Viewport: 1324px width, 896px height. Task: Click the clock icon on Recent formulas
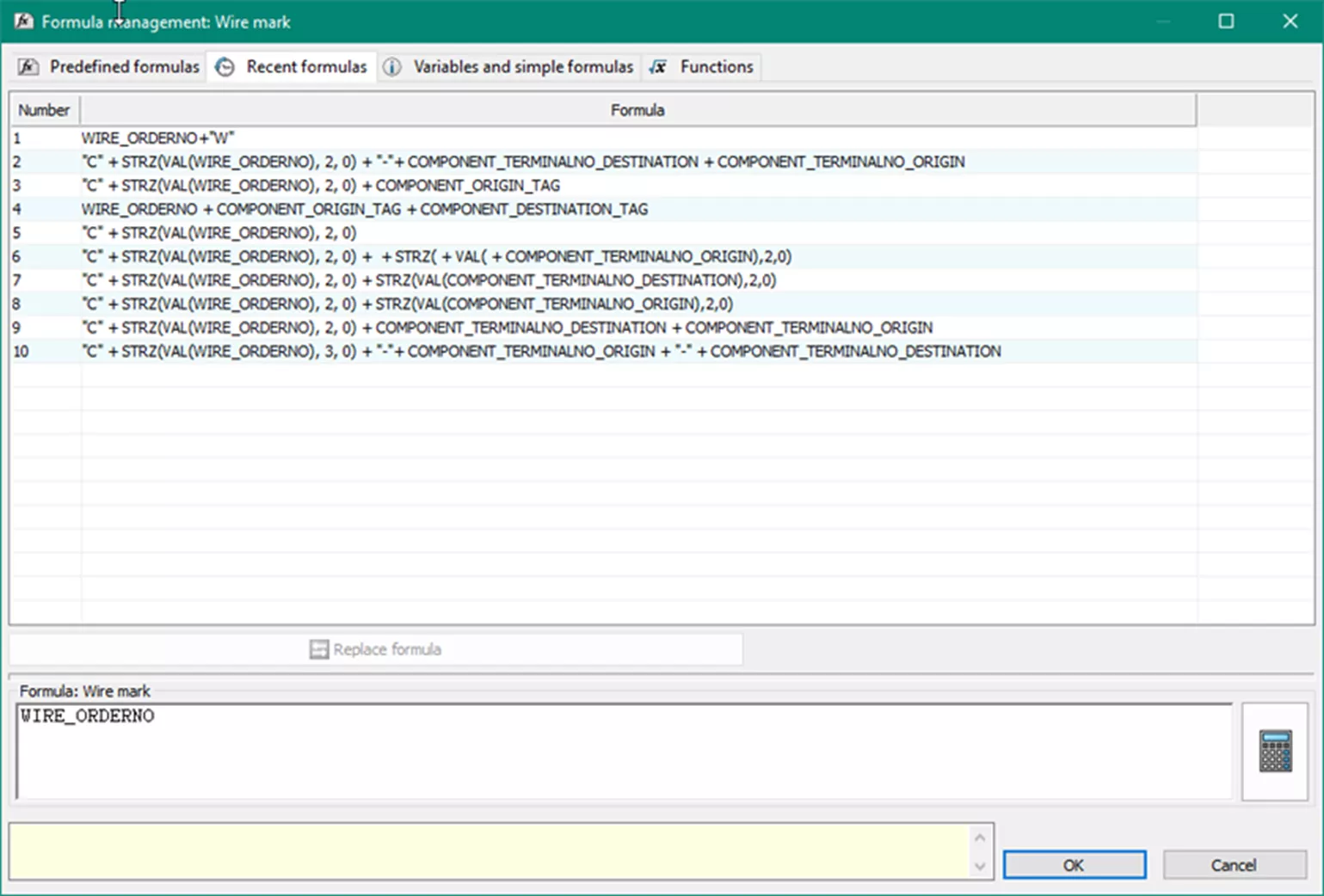tap(225, 67)
